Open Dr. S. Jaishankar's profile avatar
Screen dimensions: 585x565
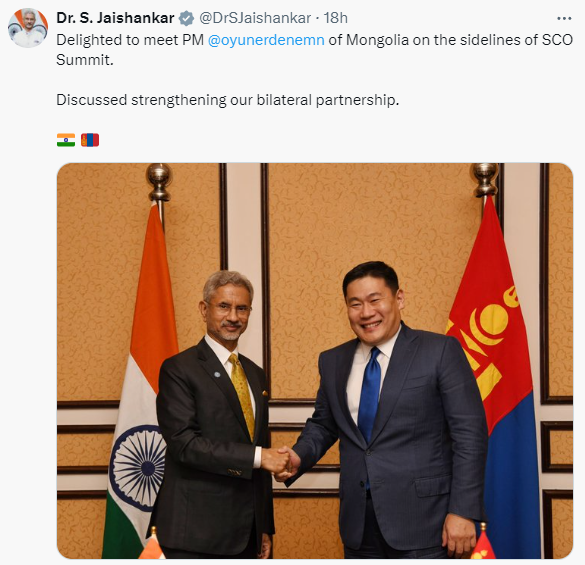pos(28,28)
